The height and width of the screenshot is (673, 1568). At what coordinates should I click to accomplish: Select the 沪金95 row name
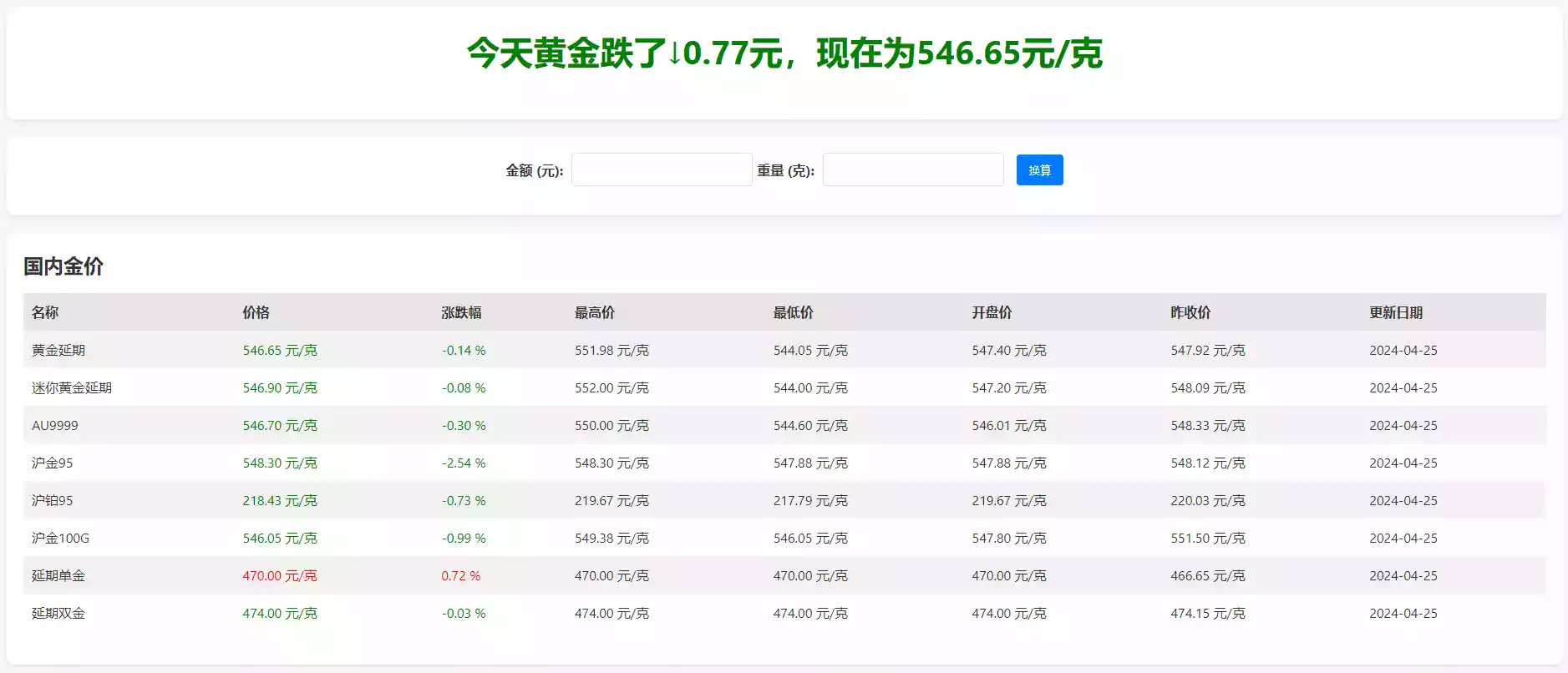[53, 463]
